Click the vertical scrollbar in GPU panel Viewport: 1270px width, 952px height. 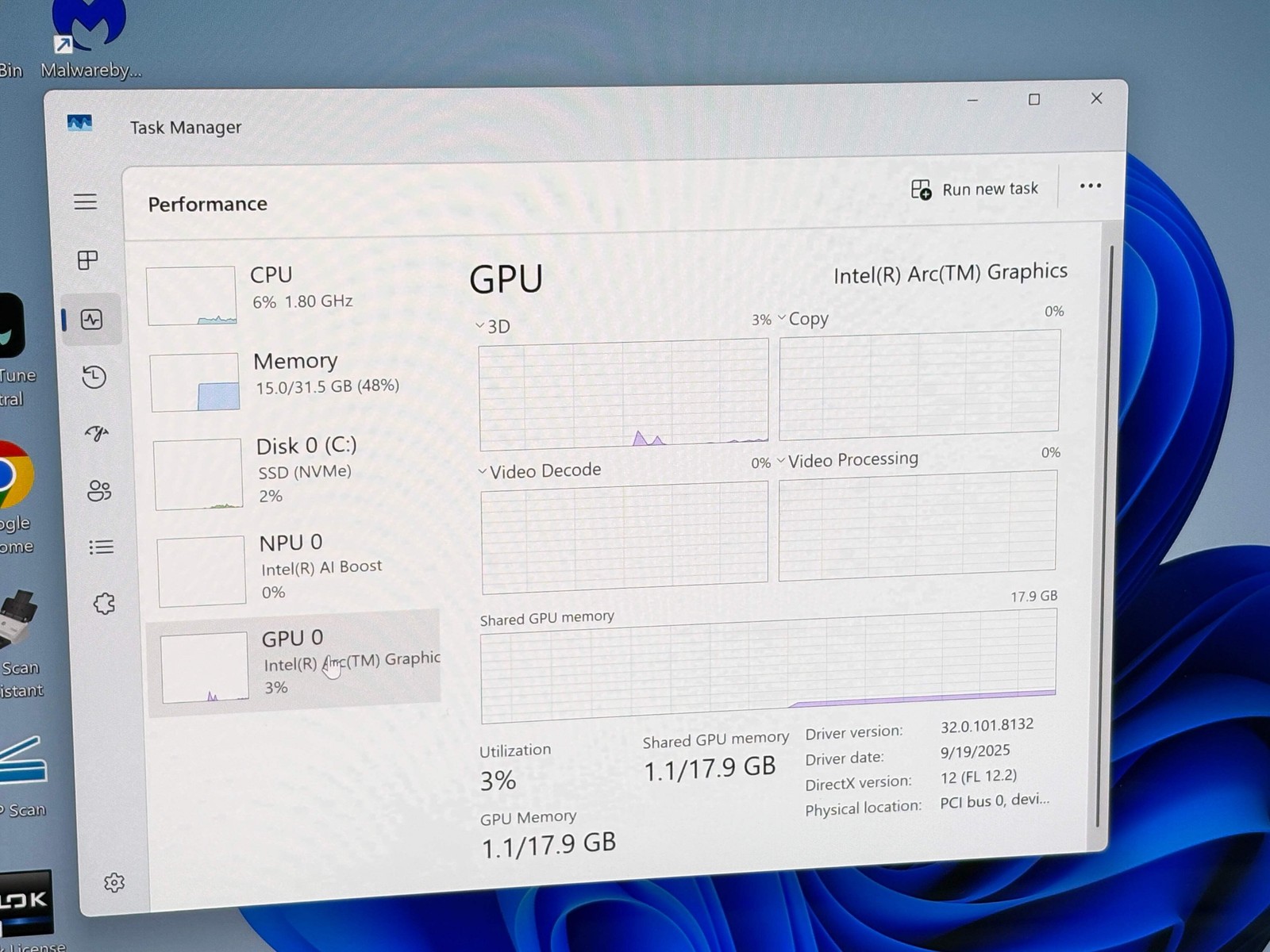click(1105, 535)
